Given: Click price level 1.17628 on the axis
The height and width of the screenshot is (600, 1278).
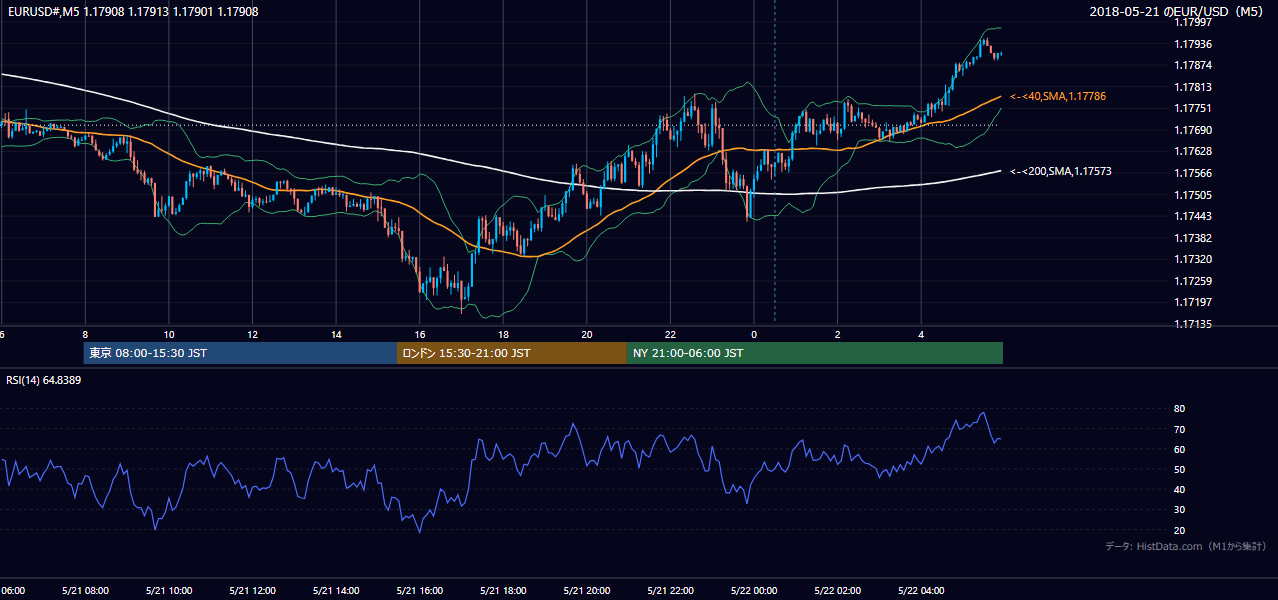Looking at the screenshot, I should (1193, 151).
